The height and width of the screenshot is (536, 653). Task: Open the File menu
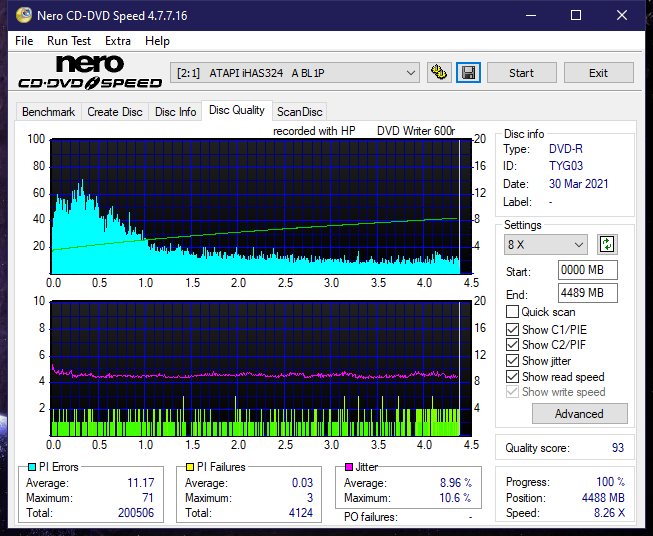point(24,41)
